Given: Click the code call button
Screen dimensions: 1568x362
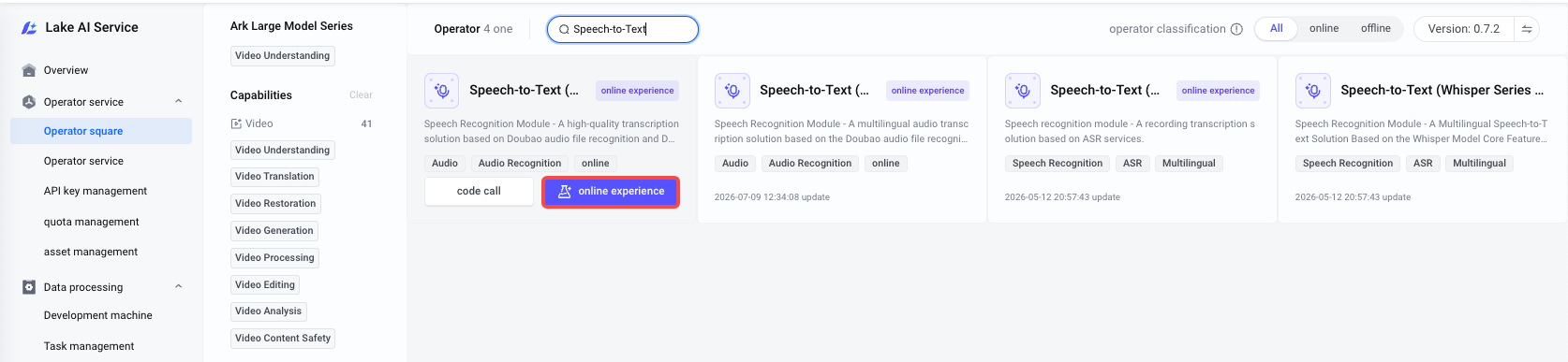Looking at the screenshot, I should [479, 192].
